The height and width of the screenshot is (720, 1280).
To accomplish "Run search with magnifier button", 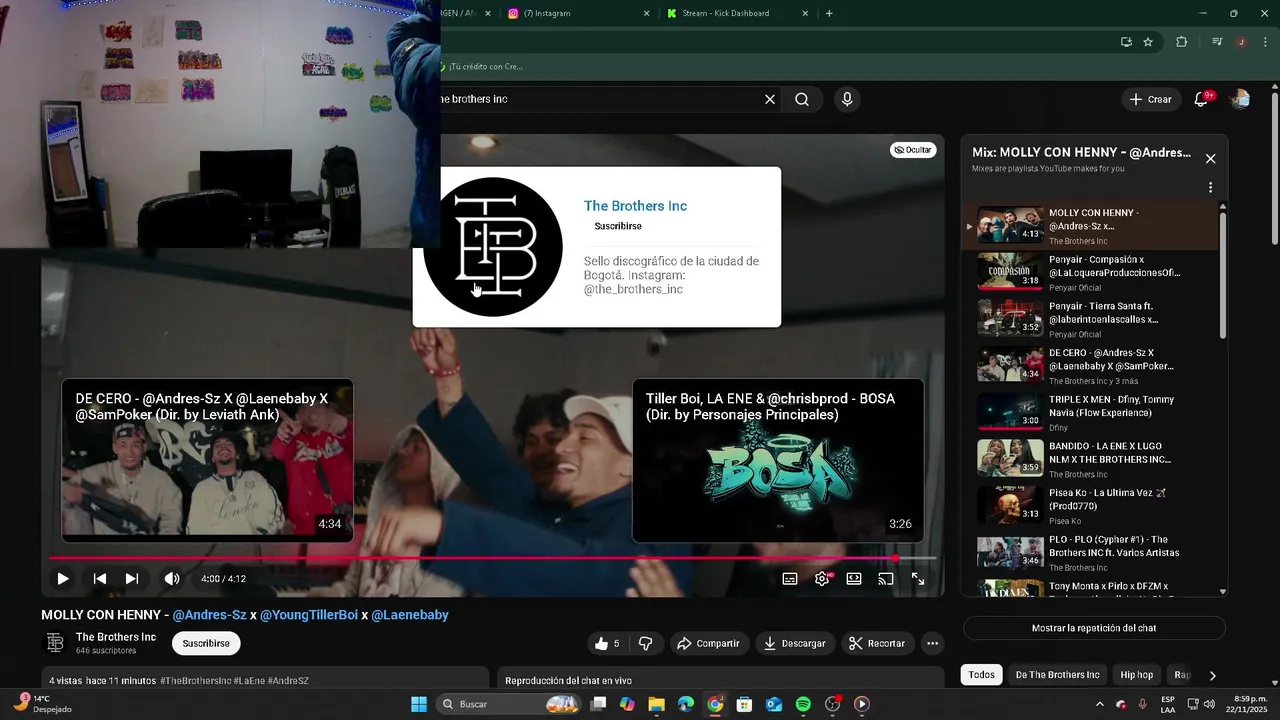I will (802, 99).
